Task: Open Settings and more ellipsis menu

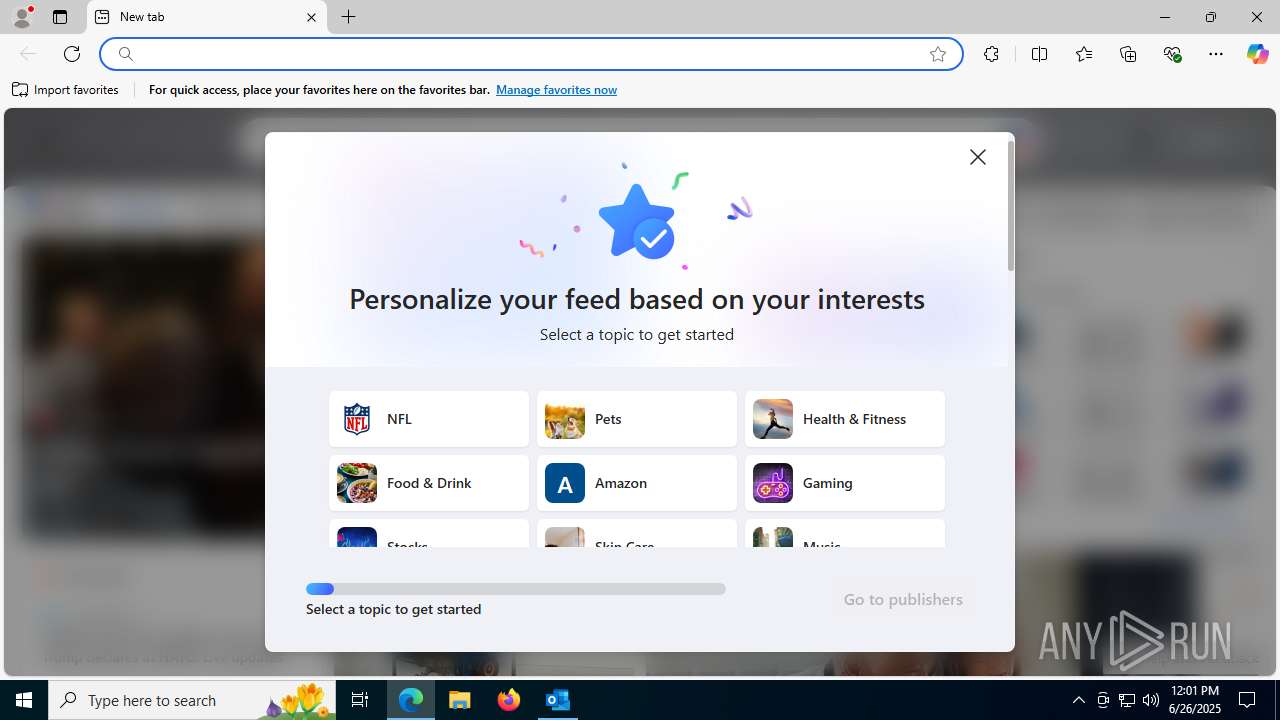Action: coord(1216,54)
